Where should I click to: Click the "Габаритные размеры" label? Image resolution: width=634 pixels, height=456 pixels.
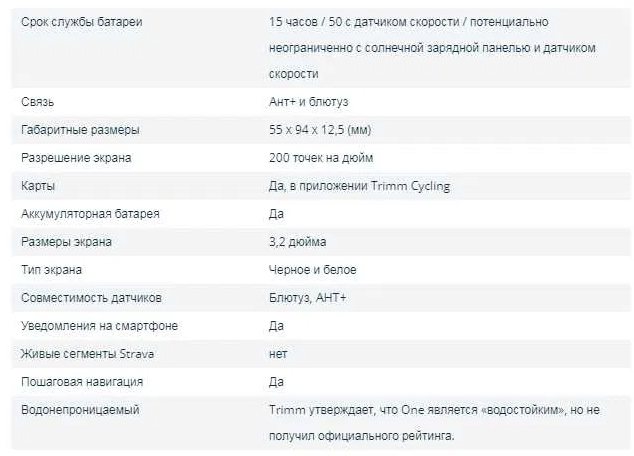tap(80, 130)
